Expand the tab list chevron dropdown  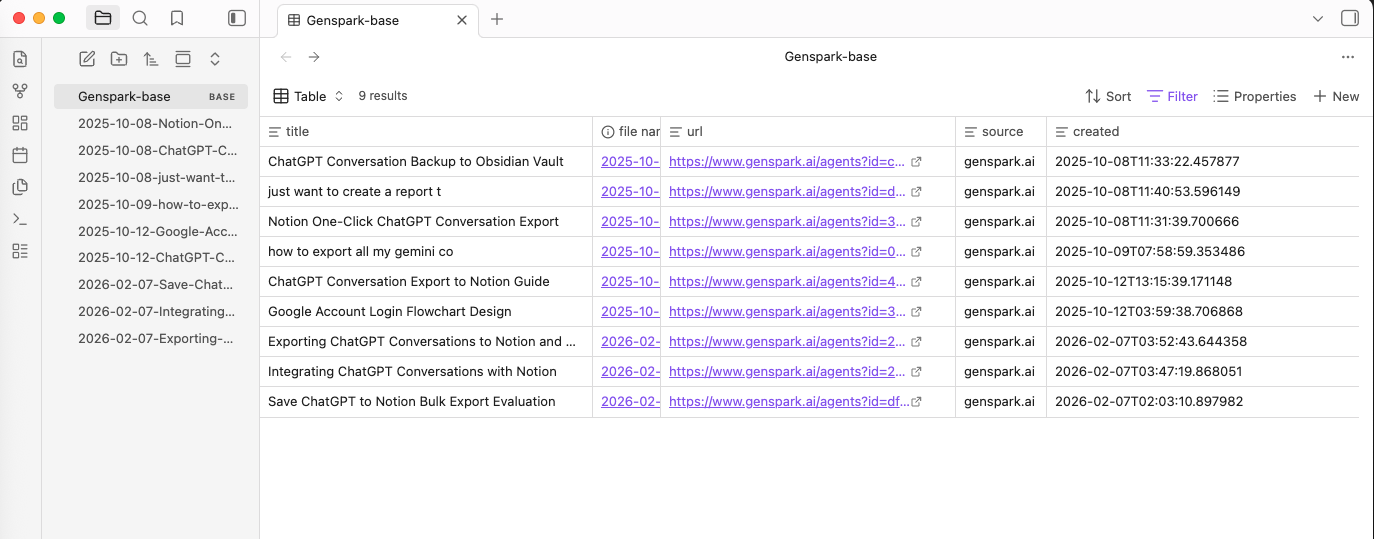[1318, 18]
